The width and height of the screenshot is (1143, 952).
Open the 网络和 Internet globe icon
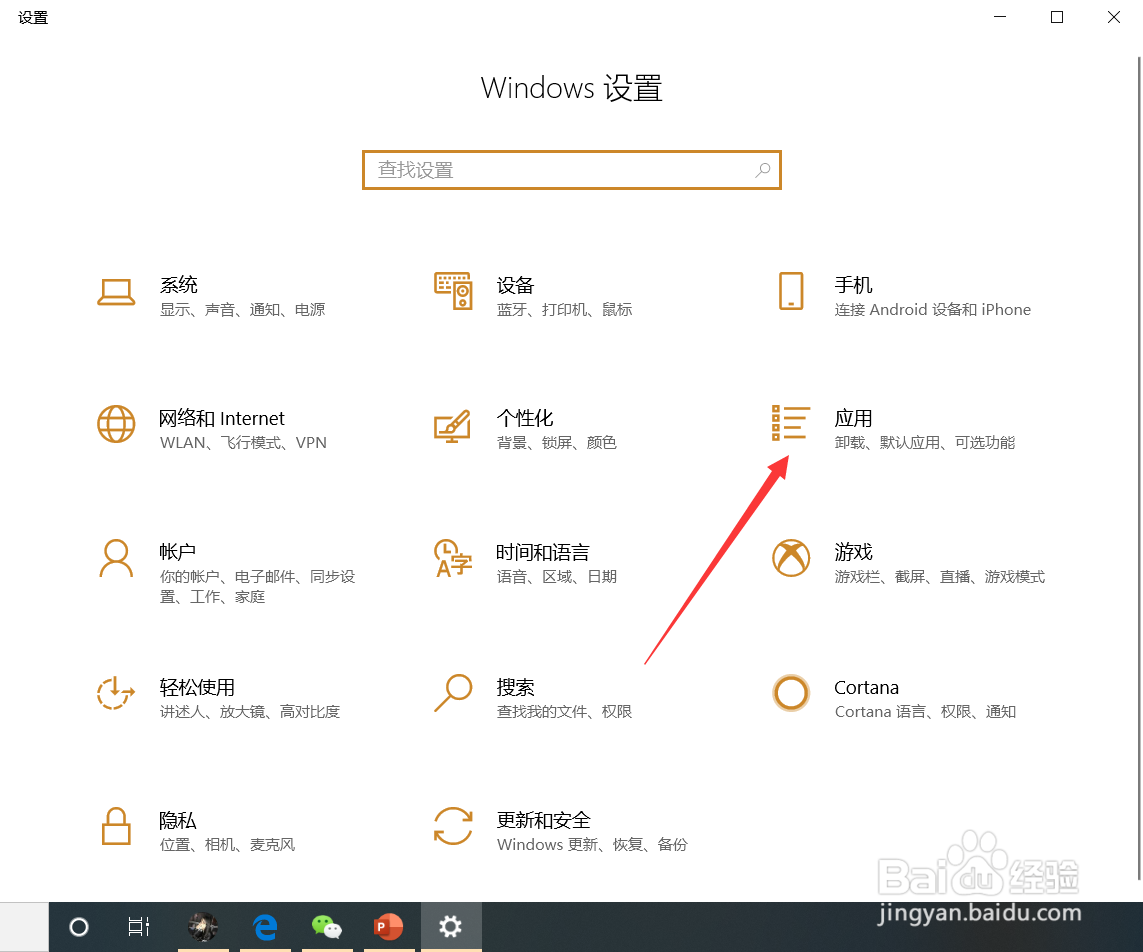[116, 424]
